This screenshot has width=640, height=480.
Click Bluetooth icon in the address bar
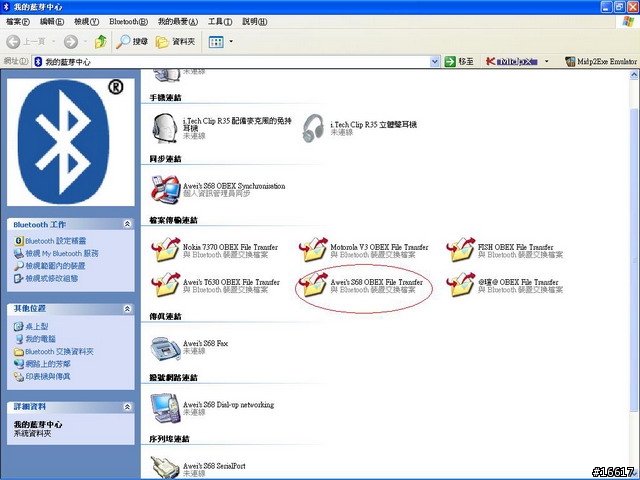38,62
